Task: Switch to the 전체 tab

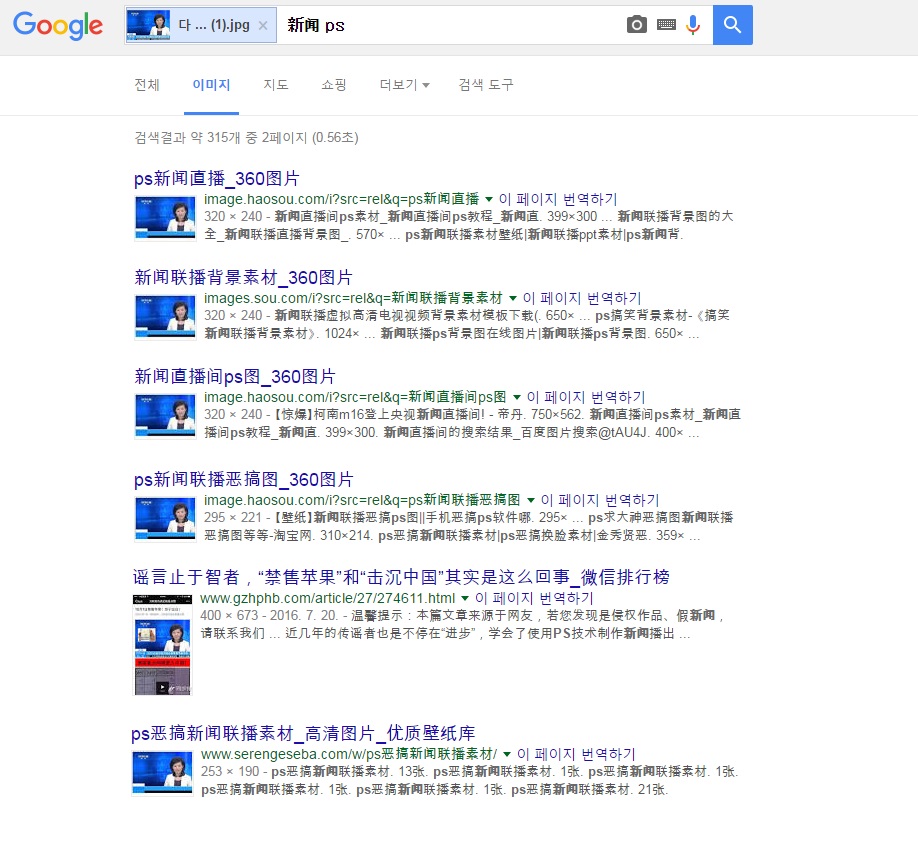Action: [147, 85]
